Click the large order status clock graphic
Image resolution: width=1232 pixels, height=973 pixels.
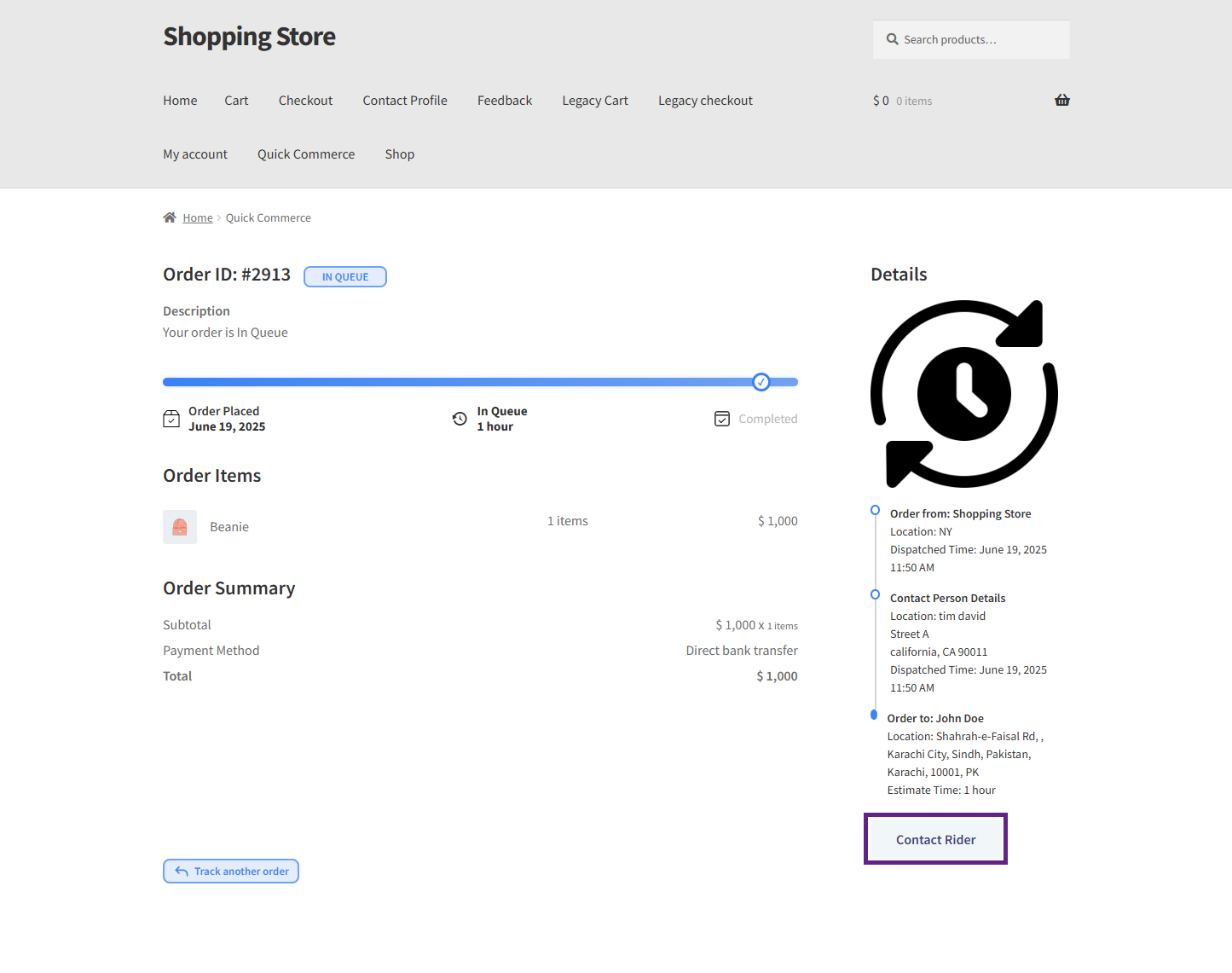[x=963, y=394]
